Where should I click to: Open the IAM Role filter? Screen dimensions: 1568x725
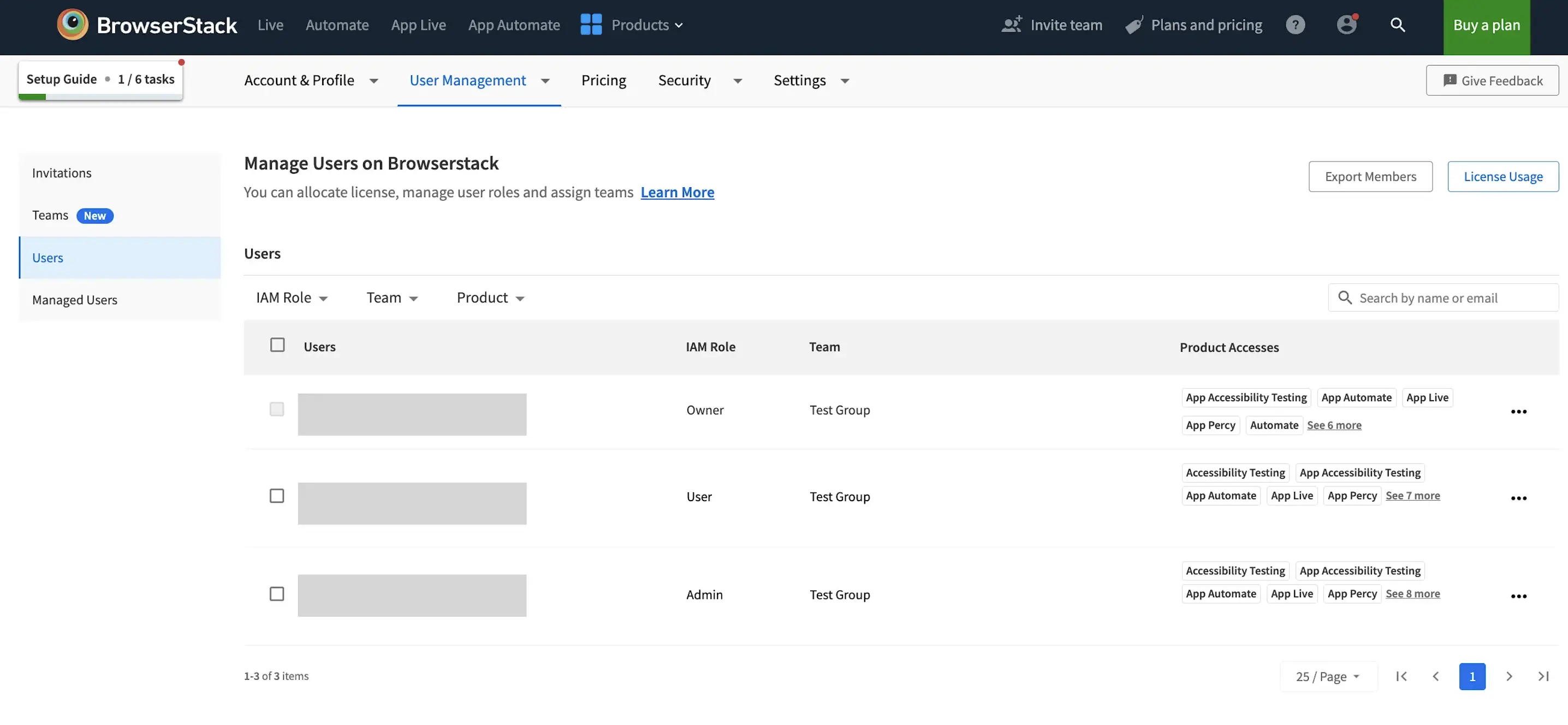click(292, 297)
